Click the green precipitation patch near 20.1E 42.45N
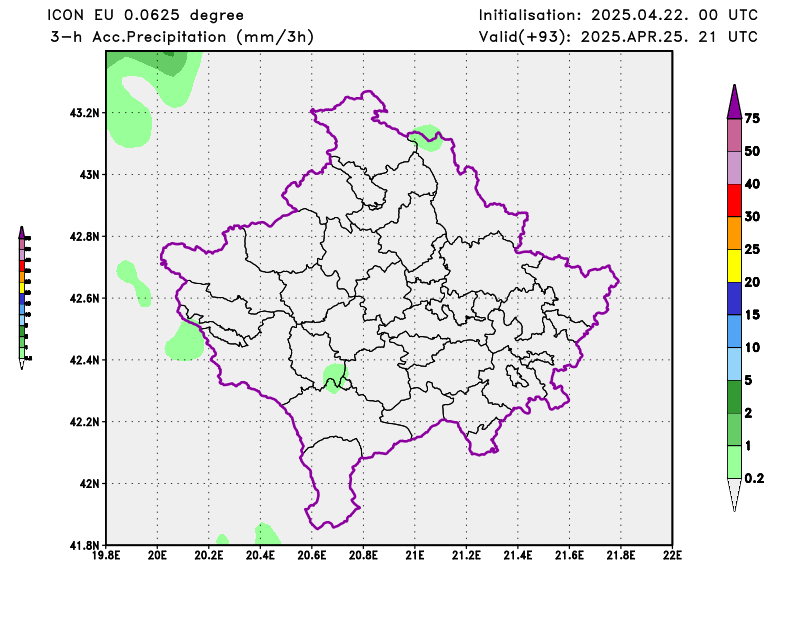This screenshot has width=800, height=618. (185, 340)
